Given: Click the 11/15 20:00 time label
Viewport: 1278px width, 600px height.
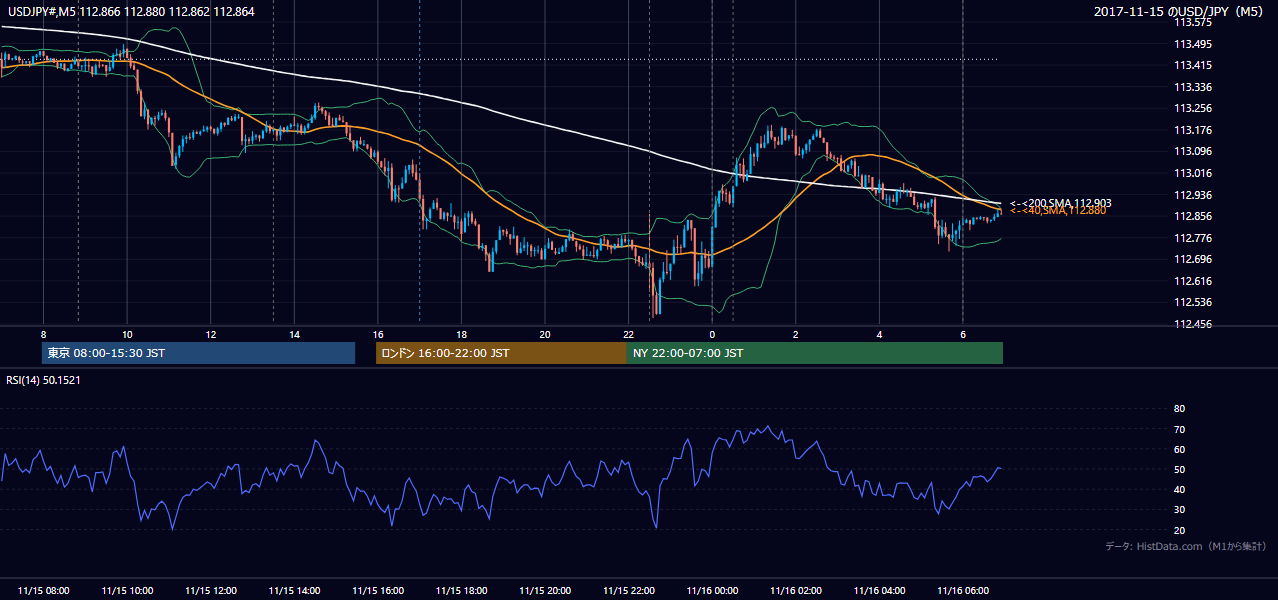Looking at the screenshot, I should (x=545, y=591).
